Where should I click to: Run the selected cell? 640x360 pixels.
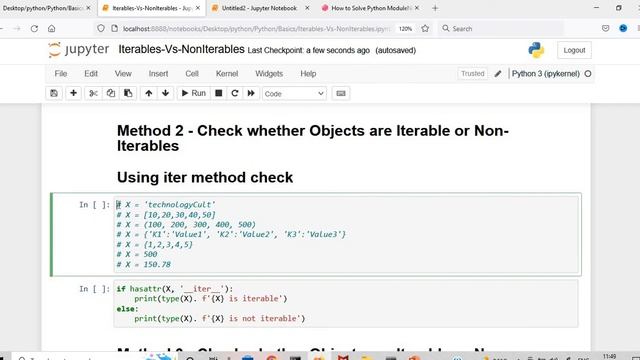point(194,93)
